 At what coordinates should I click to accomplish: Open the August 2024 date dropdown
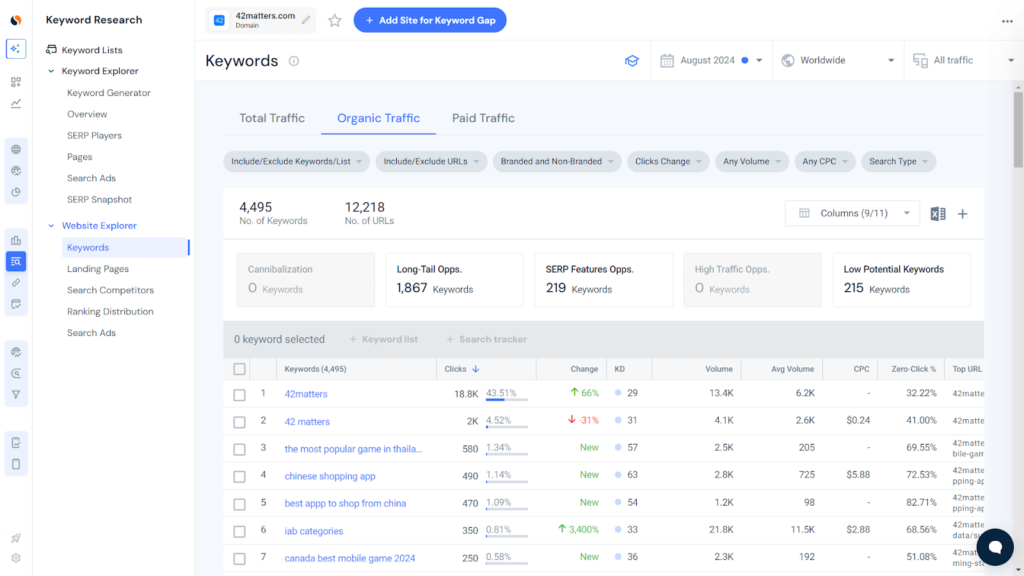coord(712,61)
